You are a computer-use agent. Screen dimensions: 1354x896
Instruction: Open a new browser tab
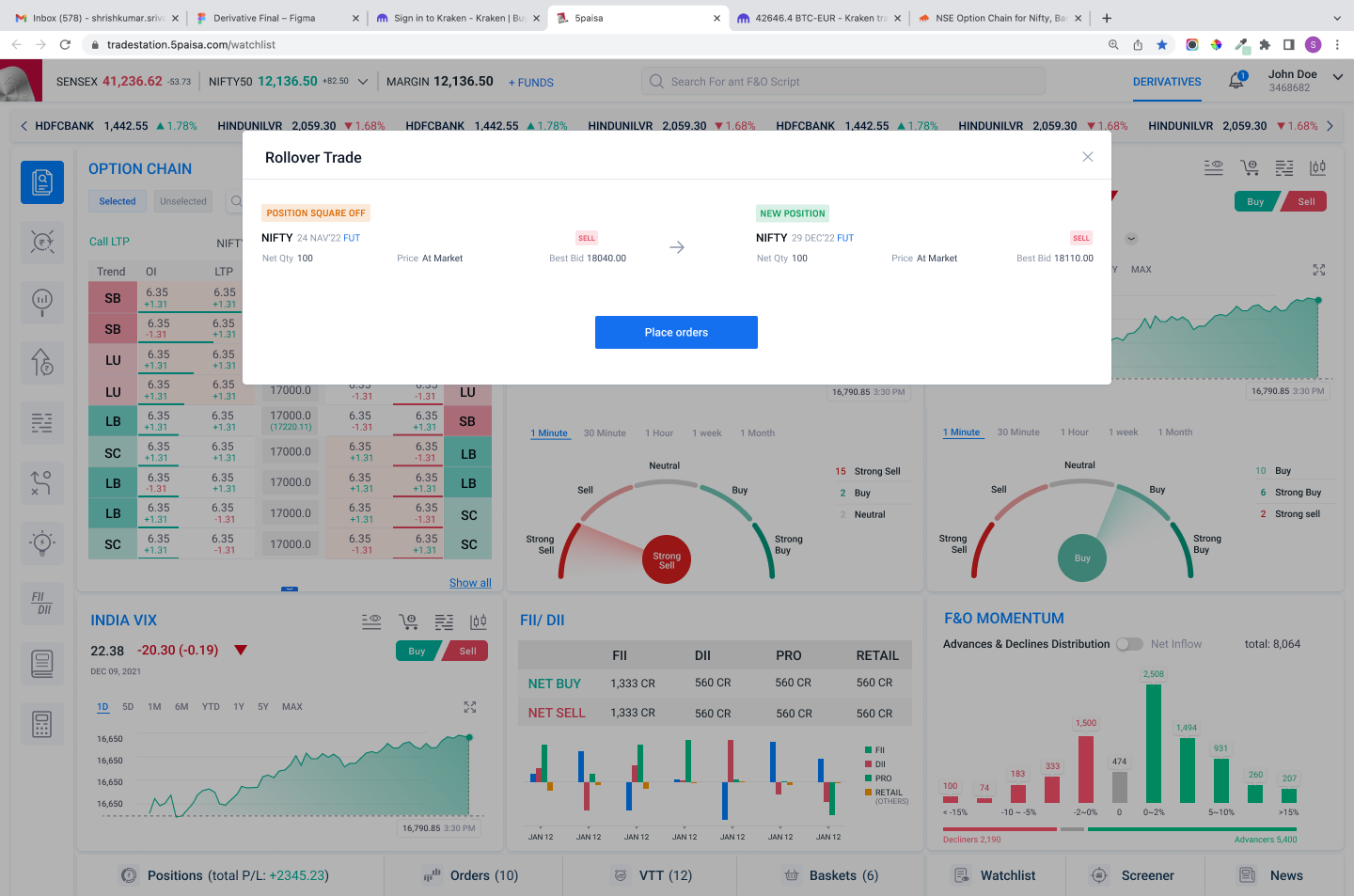[x=1107, y=18]
